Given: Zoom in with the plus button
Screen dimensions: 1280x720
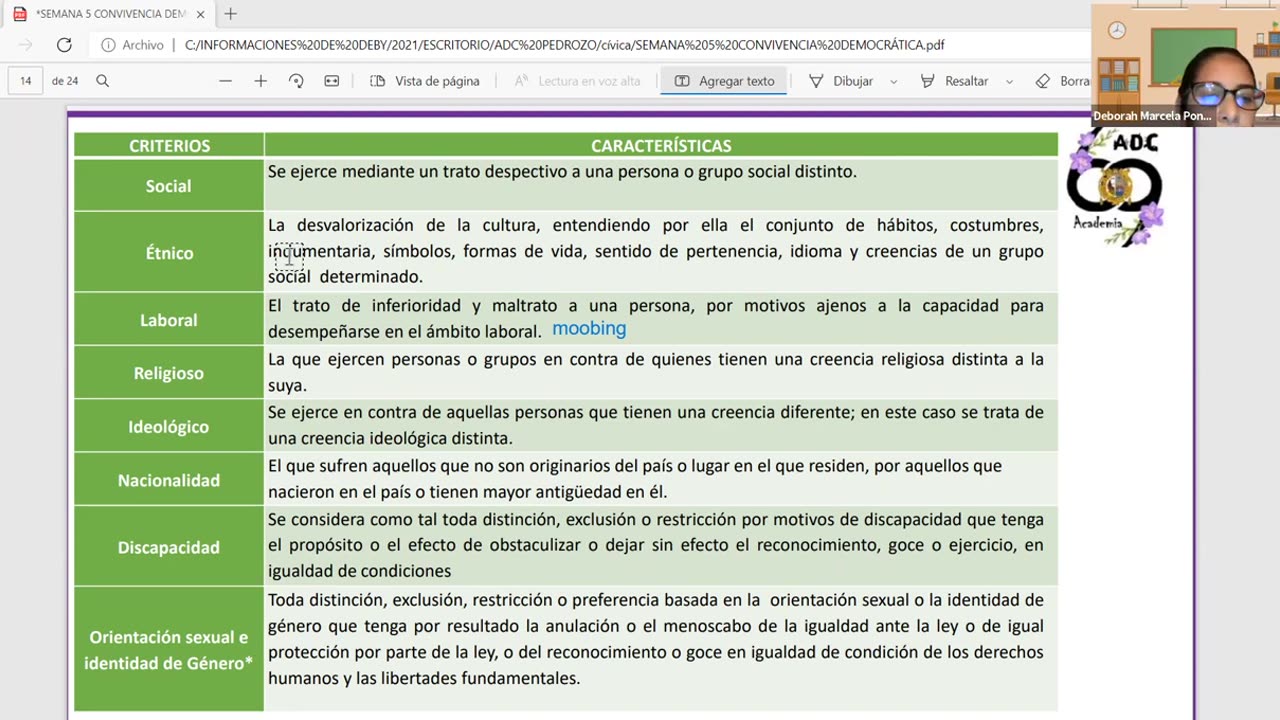Looking at the screenshot, I should (261, 81).
